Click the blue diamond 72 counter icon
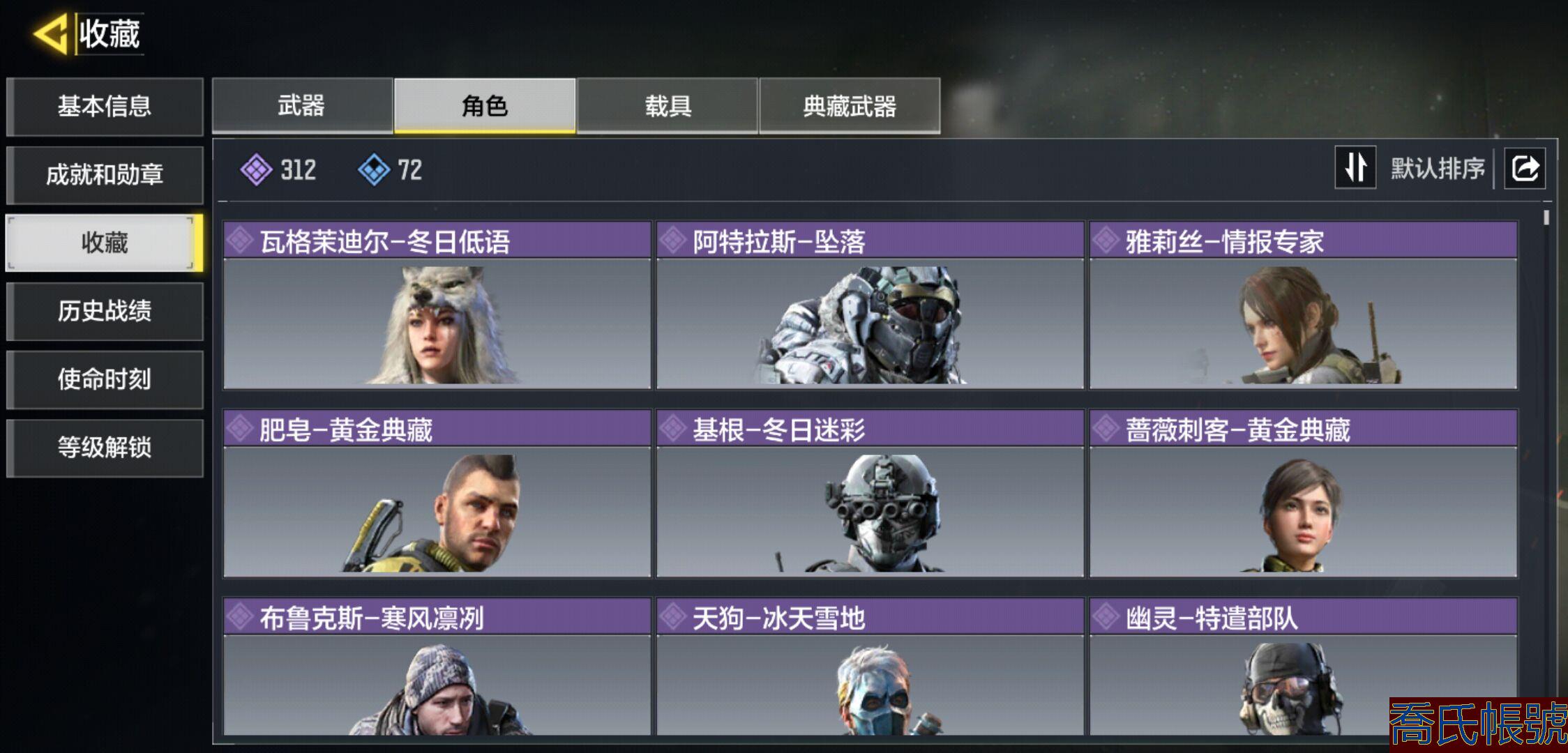Viewport: 1568px width, 753px height. click(x=374, y=169)
